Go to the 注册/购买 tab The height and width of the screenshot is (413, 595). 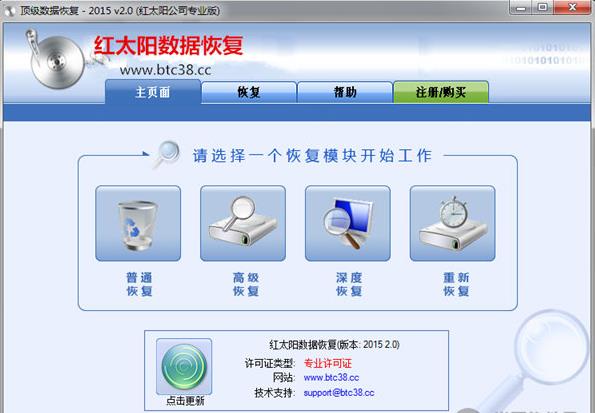pyautogui.click(x=441, y=92)
